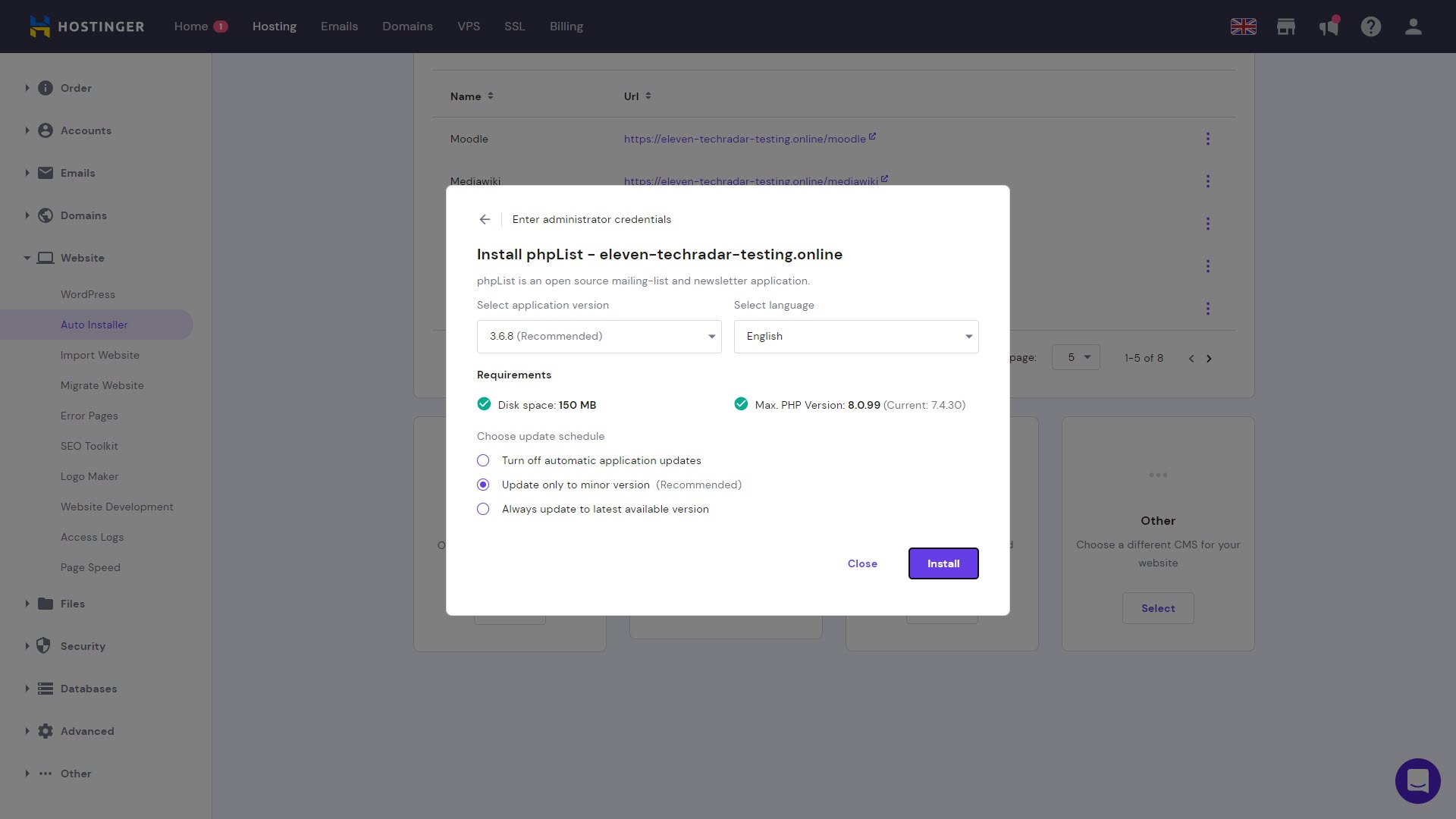Expand the Files sidebar section

pos(27,604)
